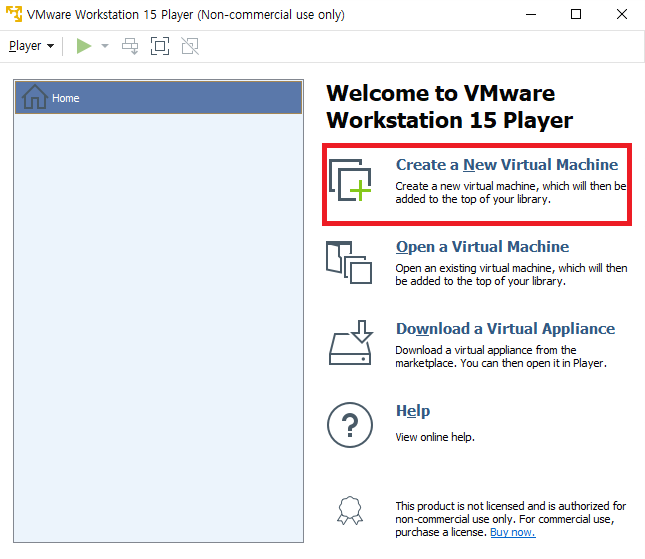Click the new virtual machine plus icon
The height and width of the screenshot is (559, 645).
350,180
